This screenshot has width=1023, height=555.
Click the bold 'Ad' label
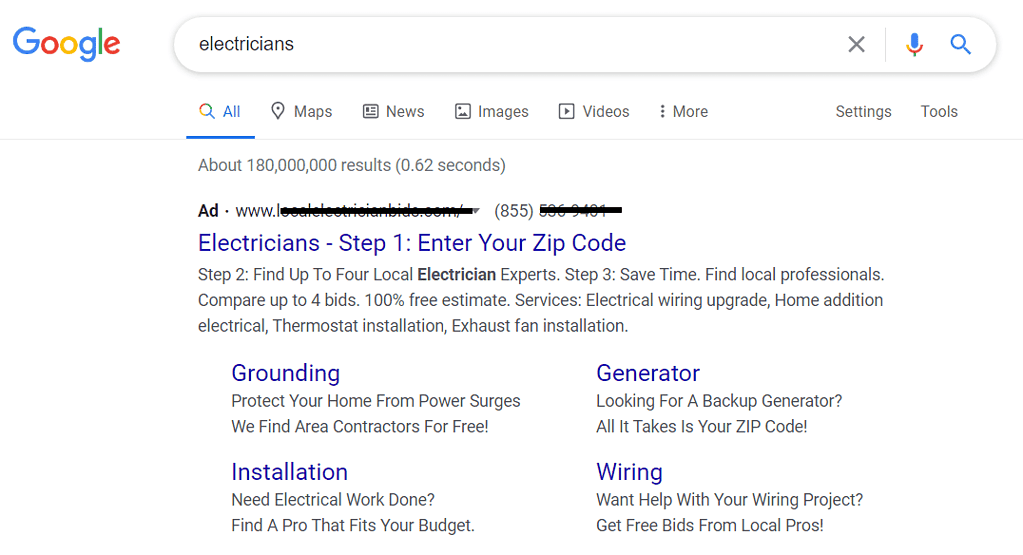[x=208, y=211]
